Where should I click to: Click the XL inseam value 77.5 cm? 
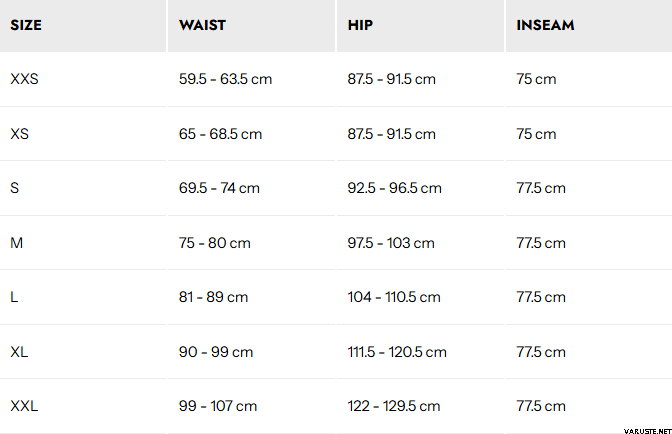click(x=541, y=352)
